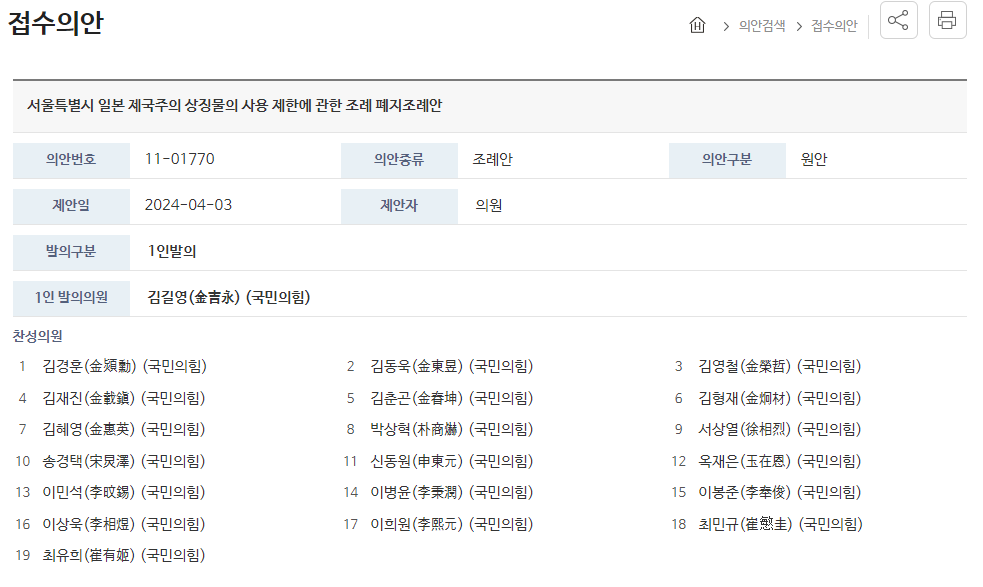The image size is (983, 587).
Task: Select supporter 최민규 entry
Action: point(780,524)
